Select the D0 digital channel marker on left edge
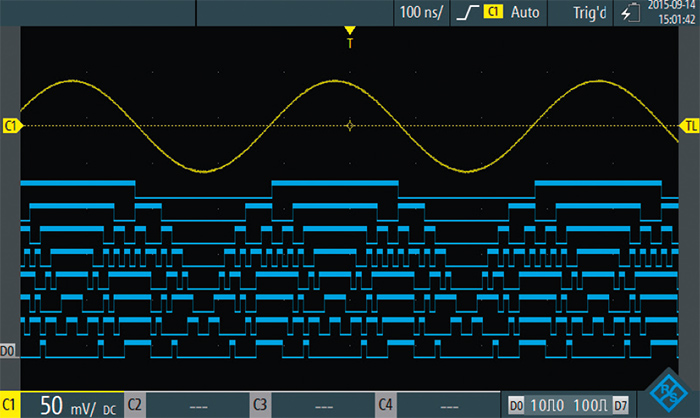 click(x=8, y=352)
